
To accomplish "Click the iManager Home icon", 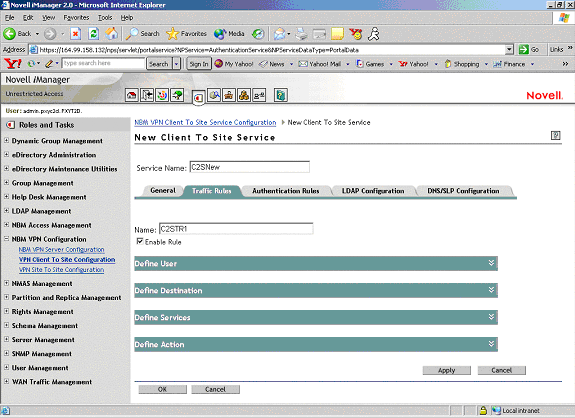I will pyautogui.click(x=132, y=95).
